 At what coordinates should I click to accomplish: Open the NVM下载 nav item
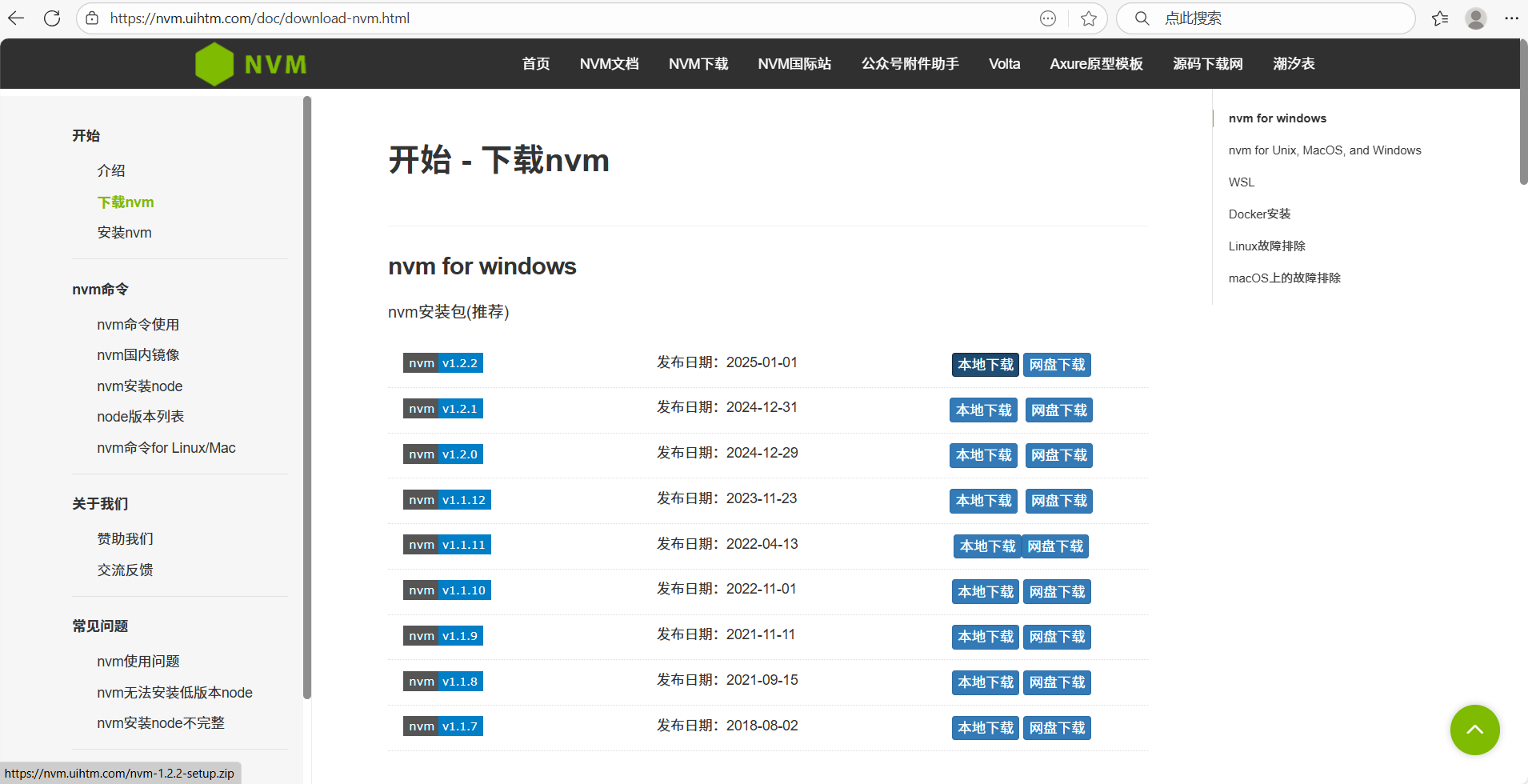click(698, 64)
